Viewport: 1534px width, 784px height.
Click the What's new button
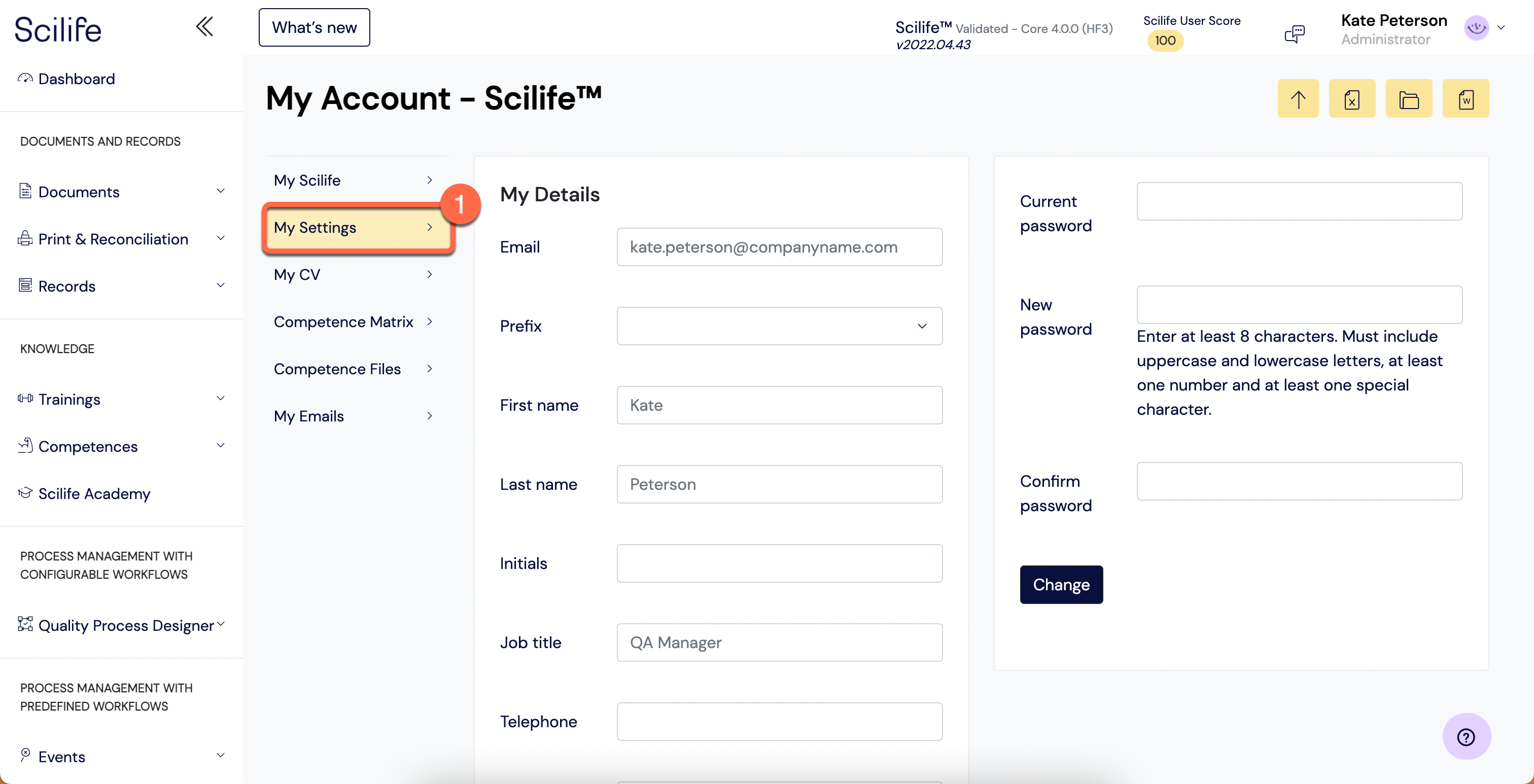pyautogui.click(x=314, y=27)
